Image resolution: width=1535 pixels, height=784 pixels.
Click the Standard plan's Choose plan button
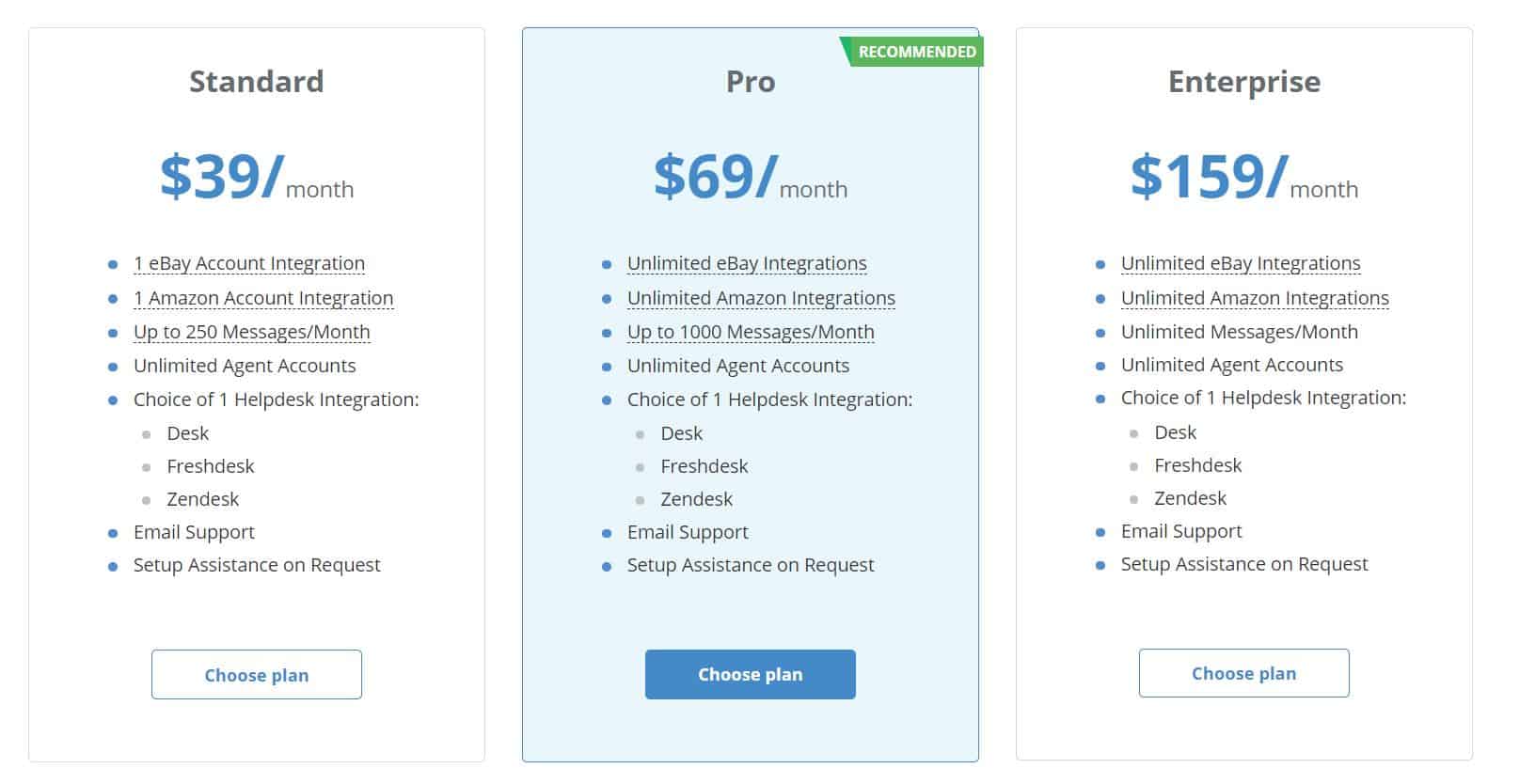256,674
